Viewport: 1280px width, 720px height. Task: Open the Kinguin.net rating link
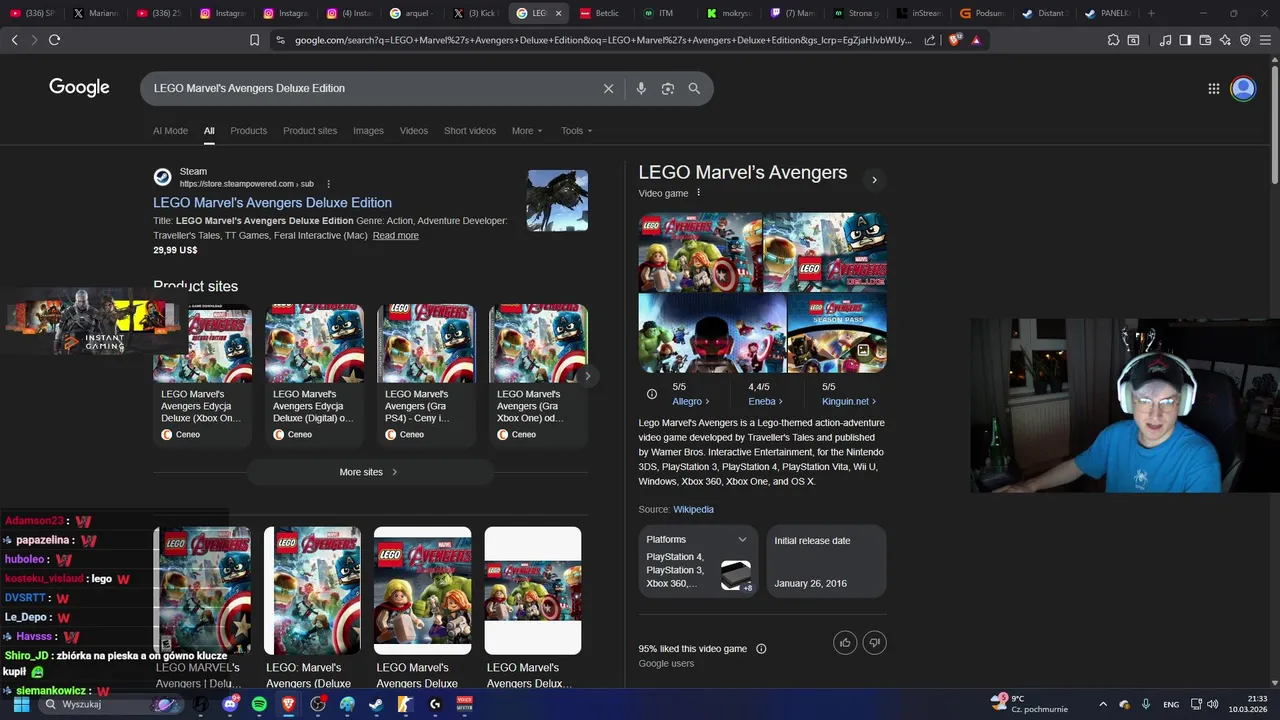(848, 402)
